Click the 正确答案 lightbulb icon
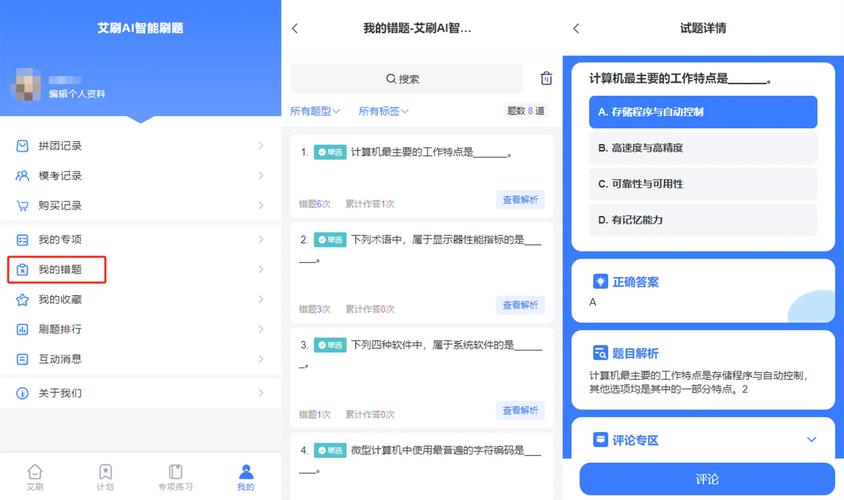 600,281
